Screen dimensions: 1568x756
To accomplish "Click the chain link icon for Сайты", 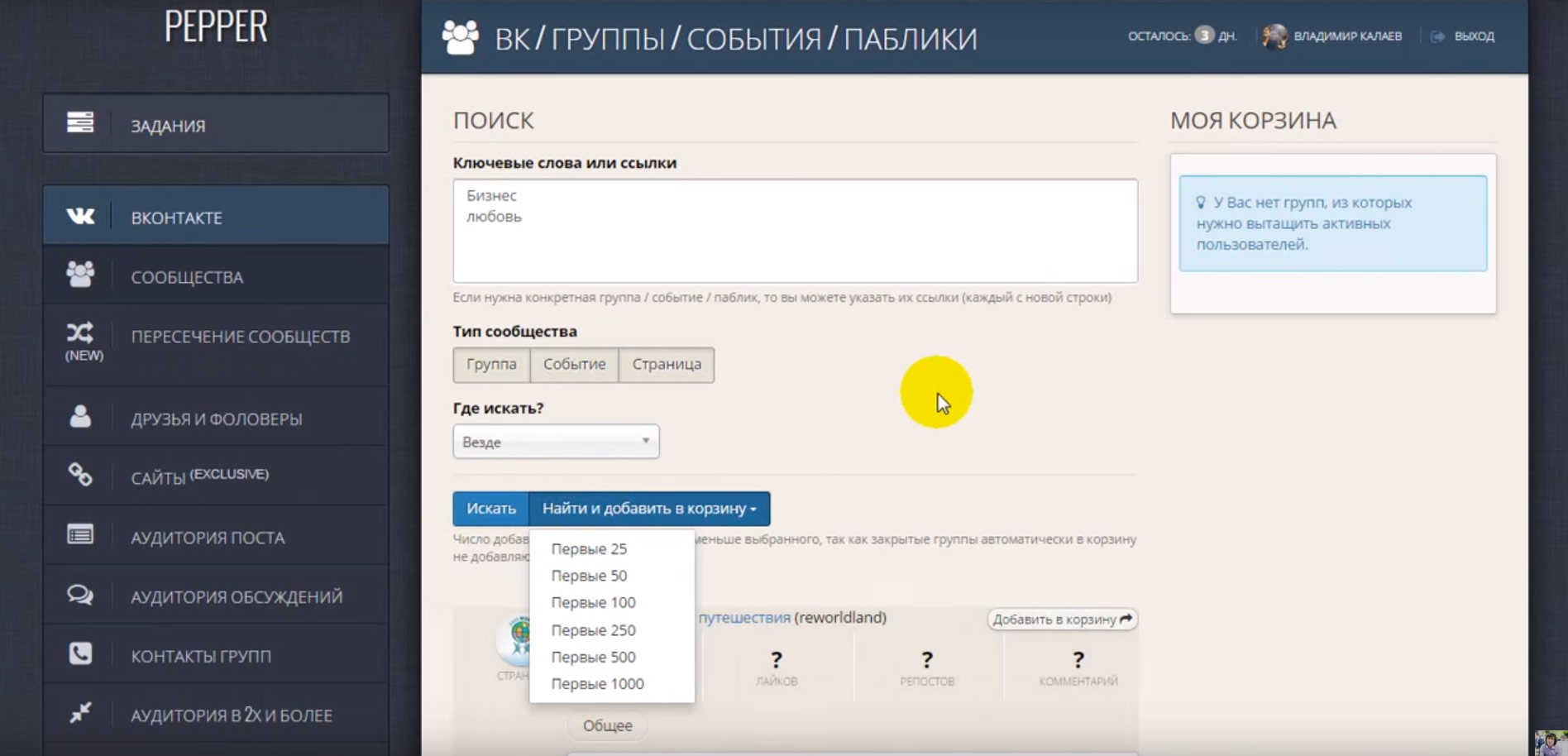I will pyautogui.click(x=80, y=475).
